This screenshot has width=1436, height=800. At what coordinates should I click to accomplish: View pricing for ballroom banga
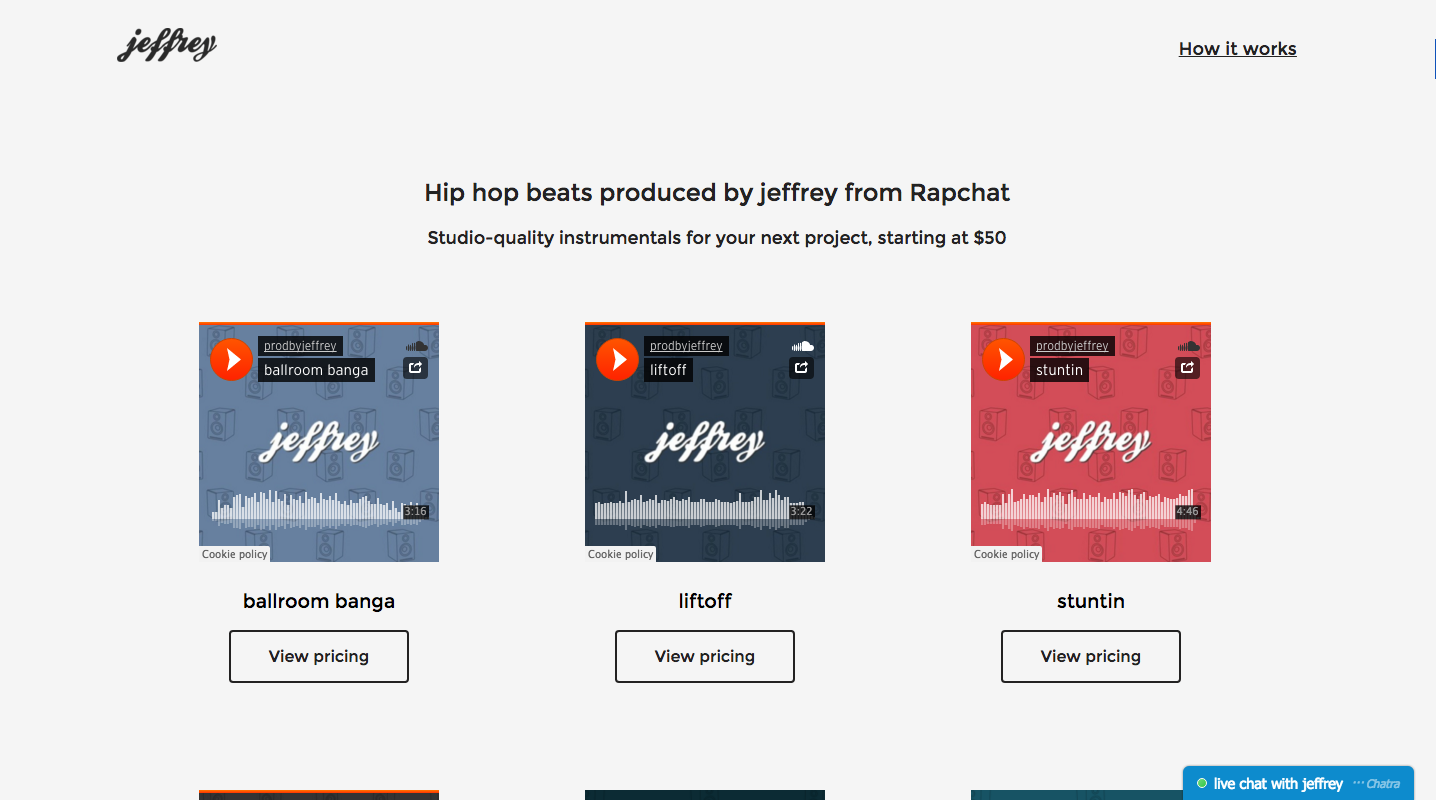click(x=318, y=656)
